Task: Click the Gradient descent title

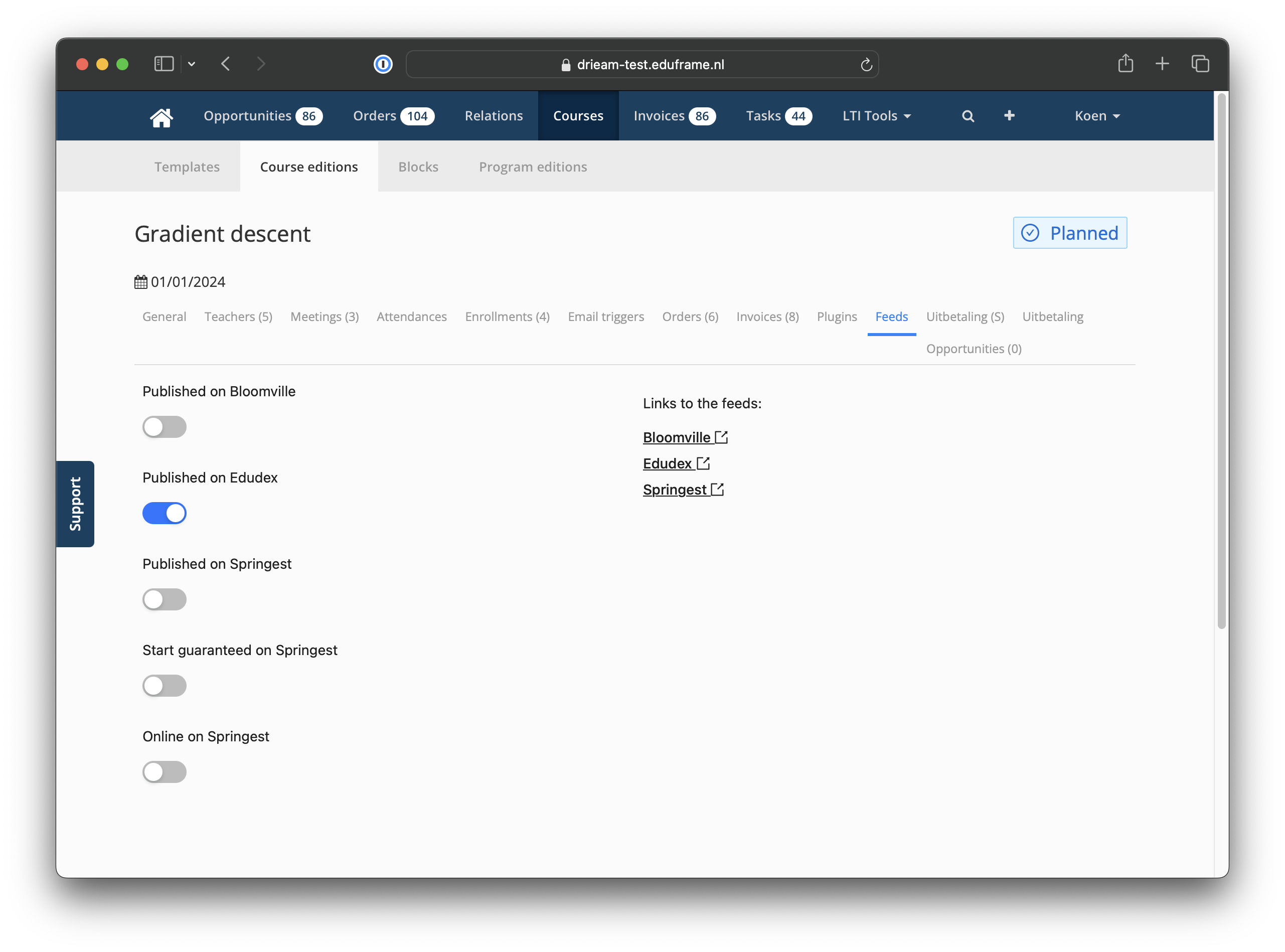Action: (222, 233)
